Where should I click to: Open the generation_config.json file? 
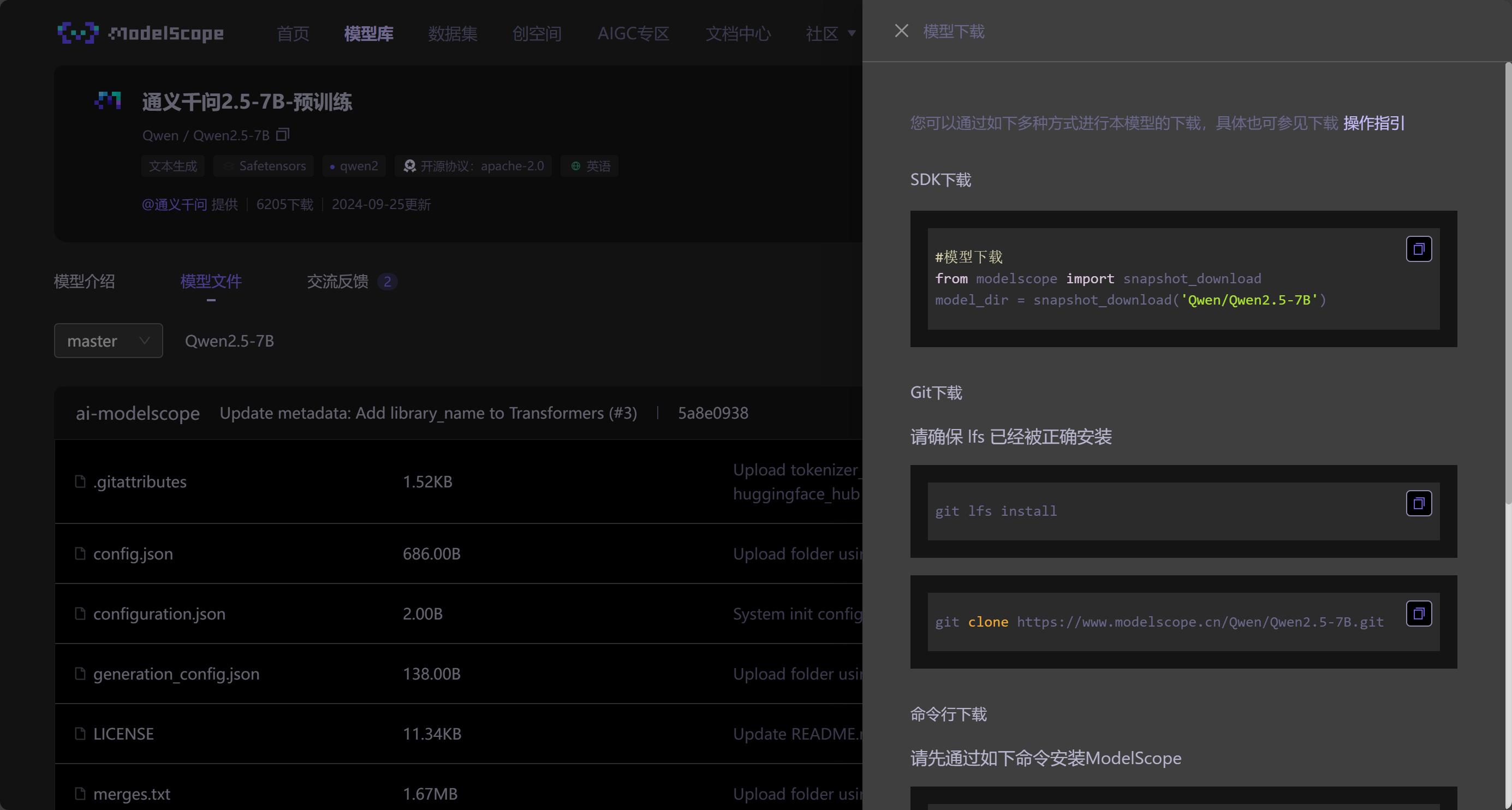(x=176, y=674)
